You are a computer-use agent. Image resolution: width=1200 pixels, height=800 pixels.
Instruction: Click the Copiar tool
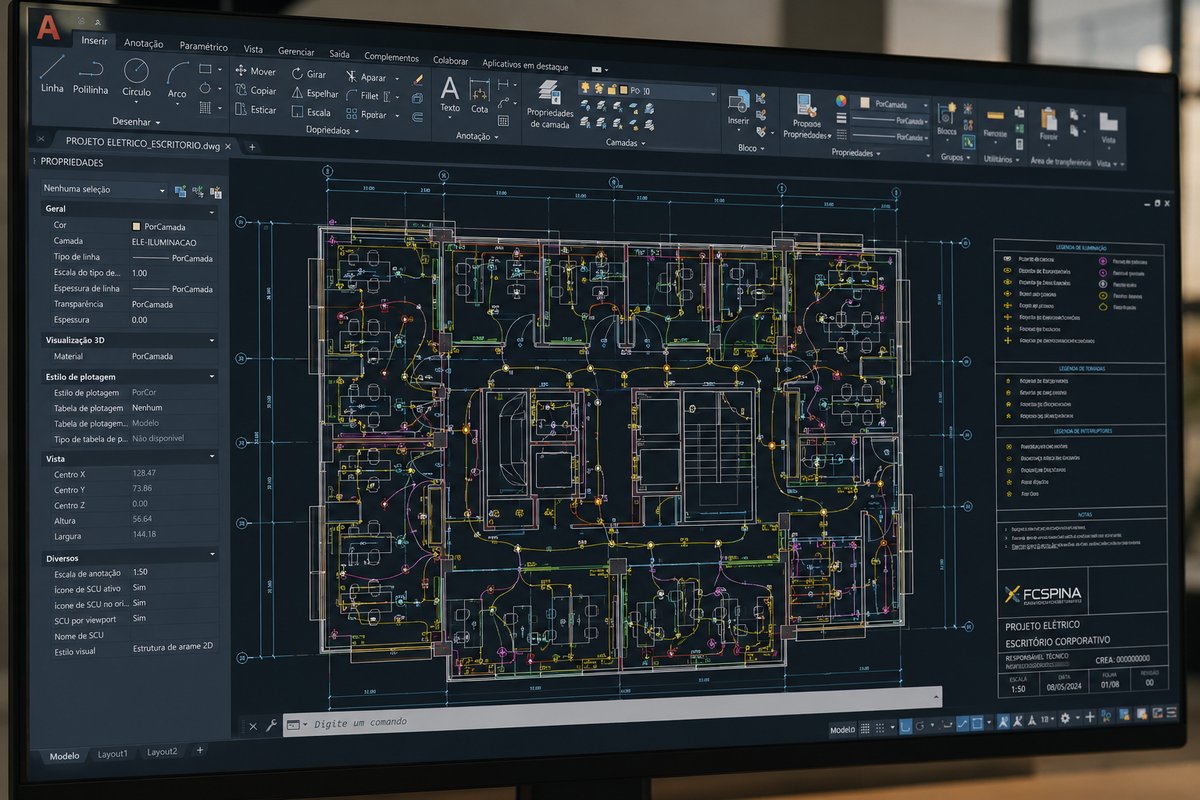click(x=255, y=90)
